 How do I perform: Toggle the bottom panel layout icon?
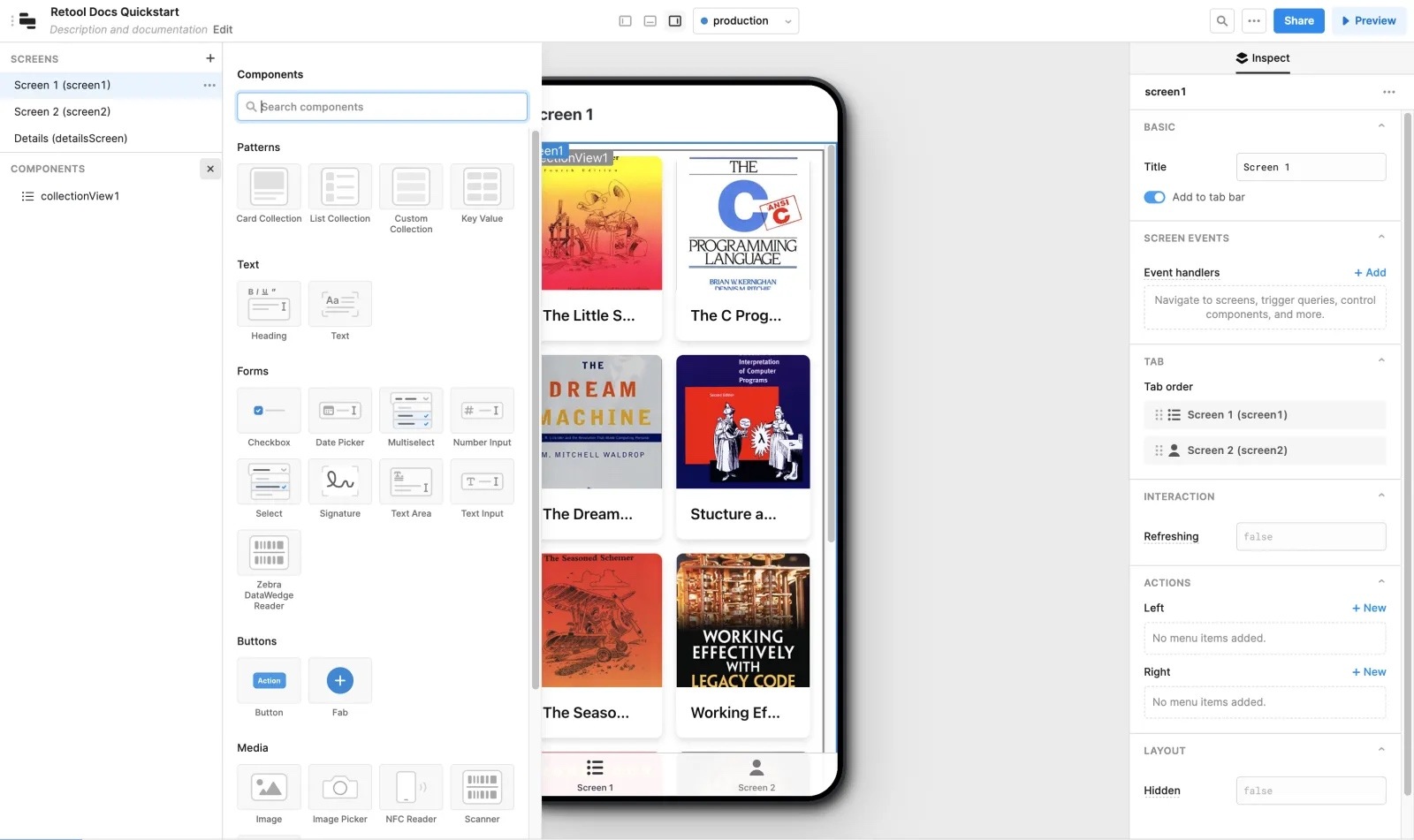pos(650,20)
